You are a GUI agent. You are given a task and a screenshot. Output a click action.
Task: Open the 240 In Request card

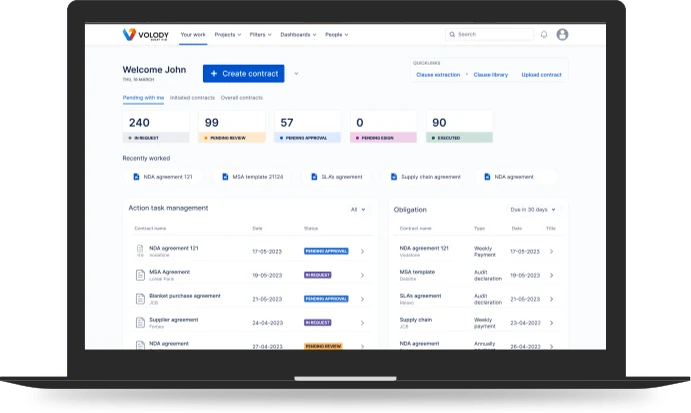click(x=156, y=127)
